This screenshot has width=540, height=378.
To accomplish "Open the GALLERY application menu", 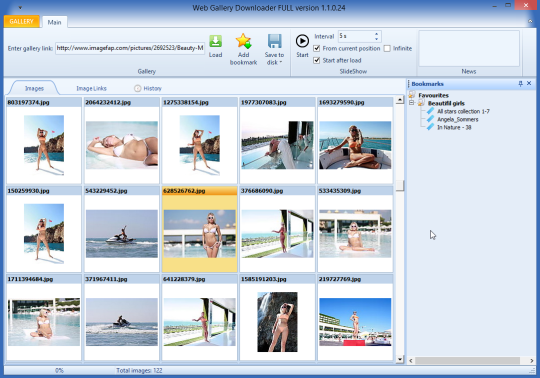I will [x=21, y=21].
